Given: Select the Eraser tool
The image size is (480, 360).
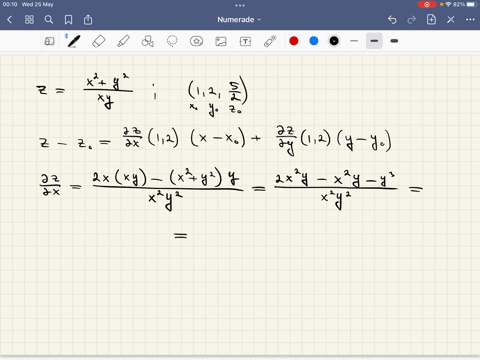Looking at the screenshot, I should point(98,41).
